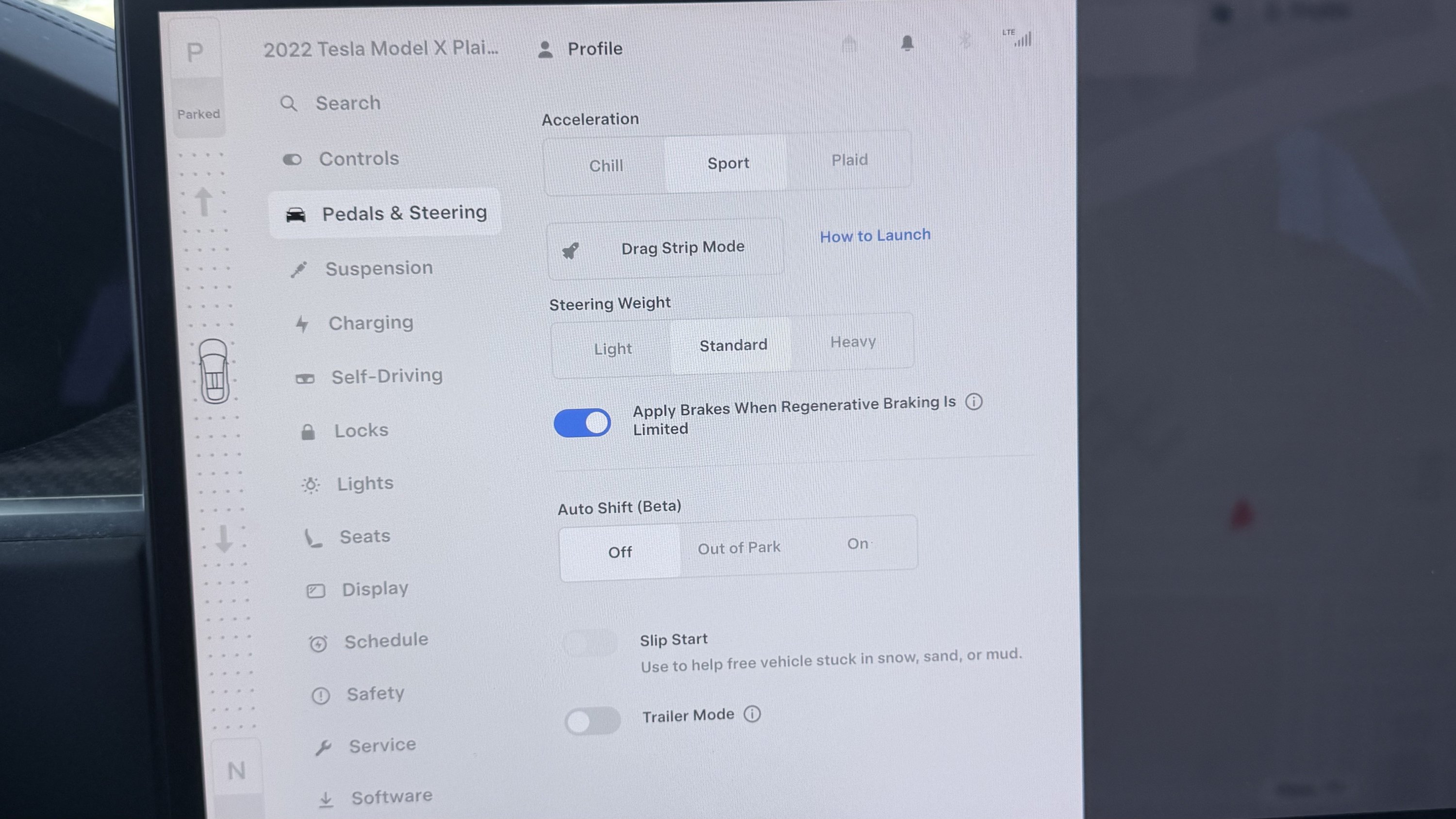The height and width of the screenshot is (819, 1456).
Task: Open the Software menu
Action: tap(375, 798)
